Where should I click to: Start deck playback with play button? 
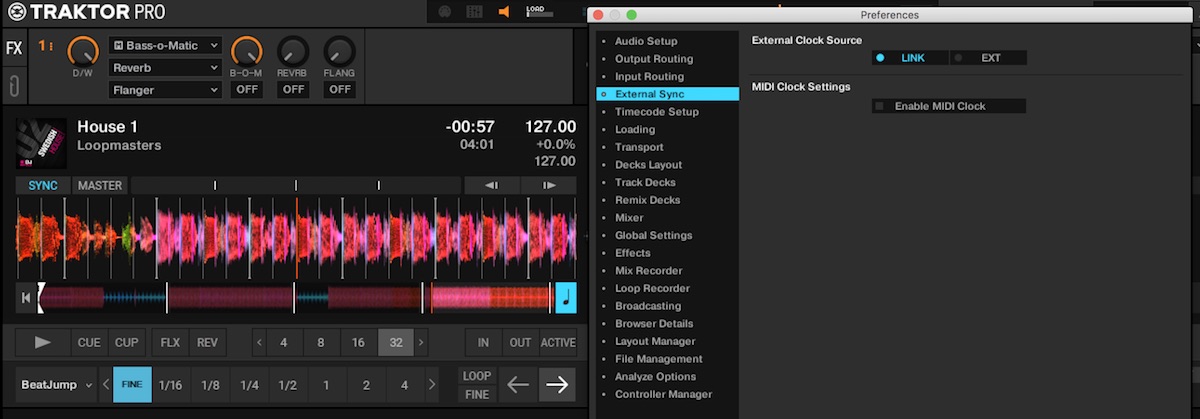pos(42,342)
